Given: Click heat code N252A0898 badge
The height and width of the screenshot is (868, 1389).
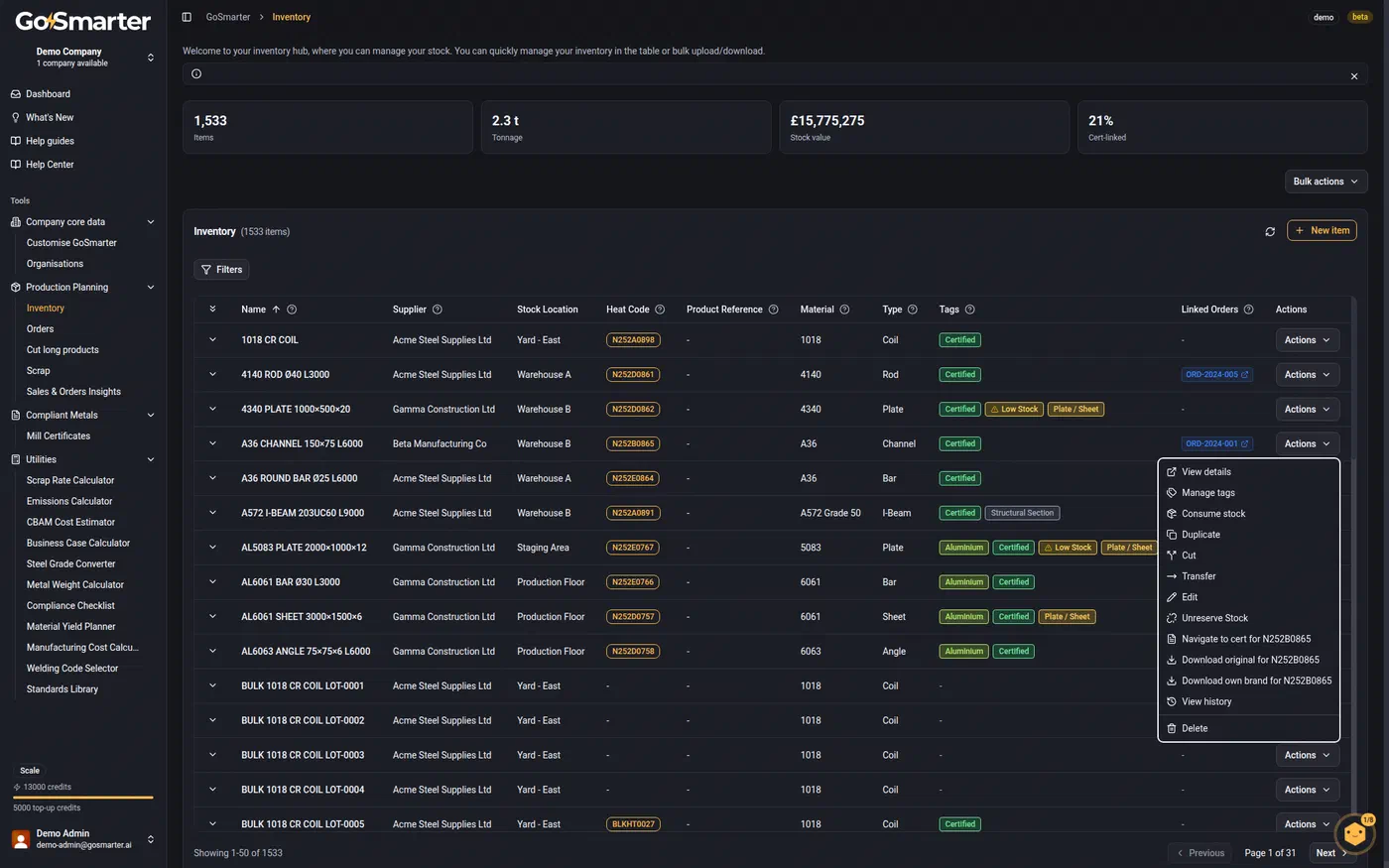Looking at the screenshot, I should (x=633, y=340).
